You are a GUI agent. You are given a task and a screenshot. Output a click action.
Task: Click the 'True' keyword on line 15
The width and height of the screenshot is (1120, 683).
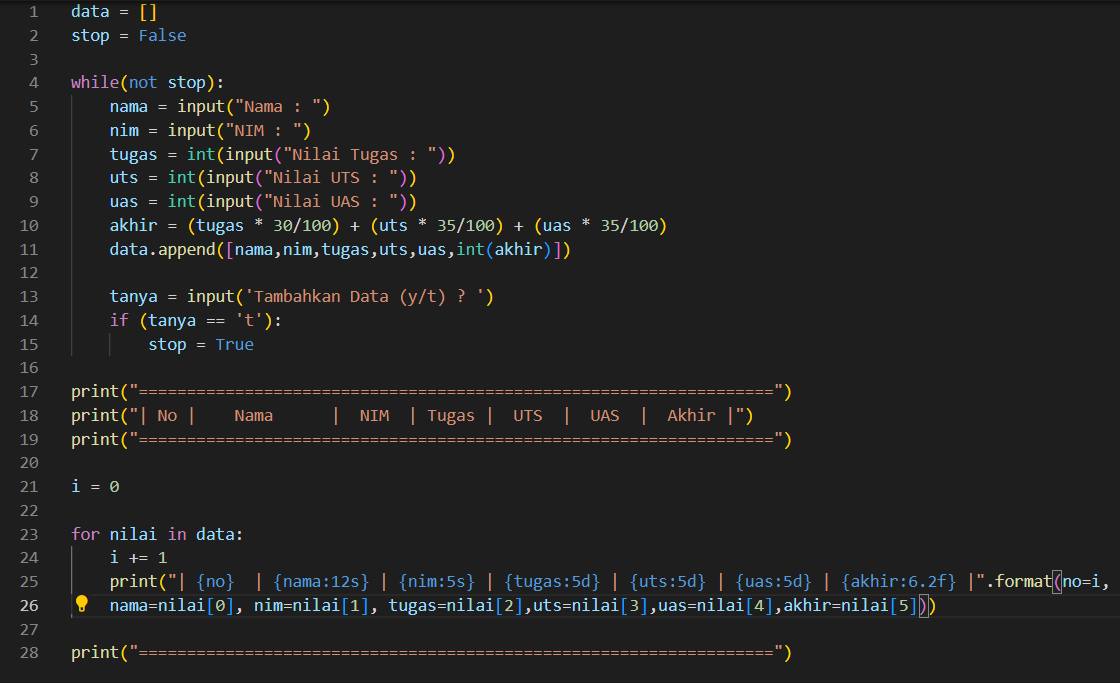coord(234,344)
